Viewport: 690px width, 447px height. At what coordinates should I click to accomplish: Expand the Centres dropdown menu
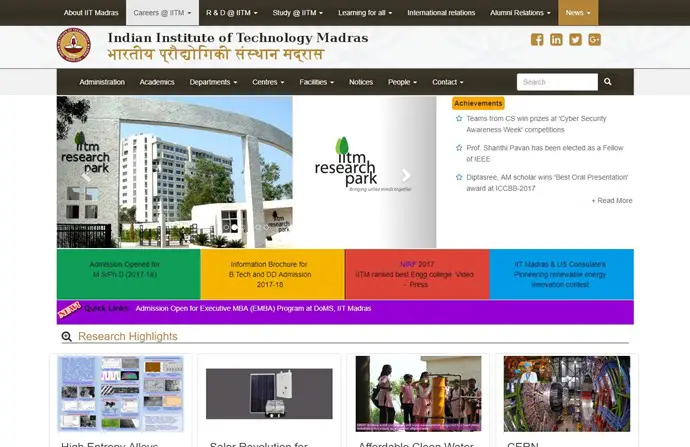(268, 82)
